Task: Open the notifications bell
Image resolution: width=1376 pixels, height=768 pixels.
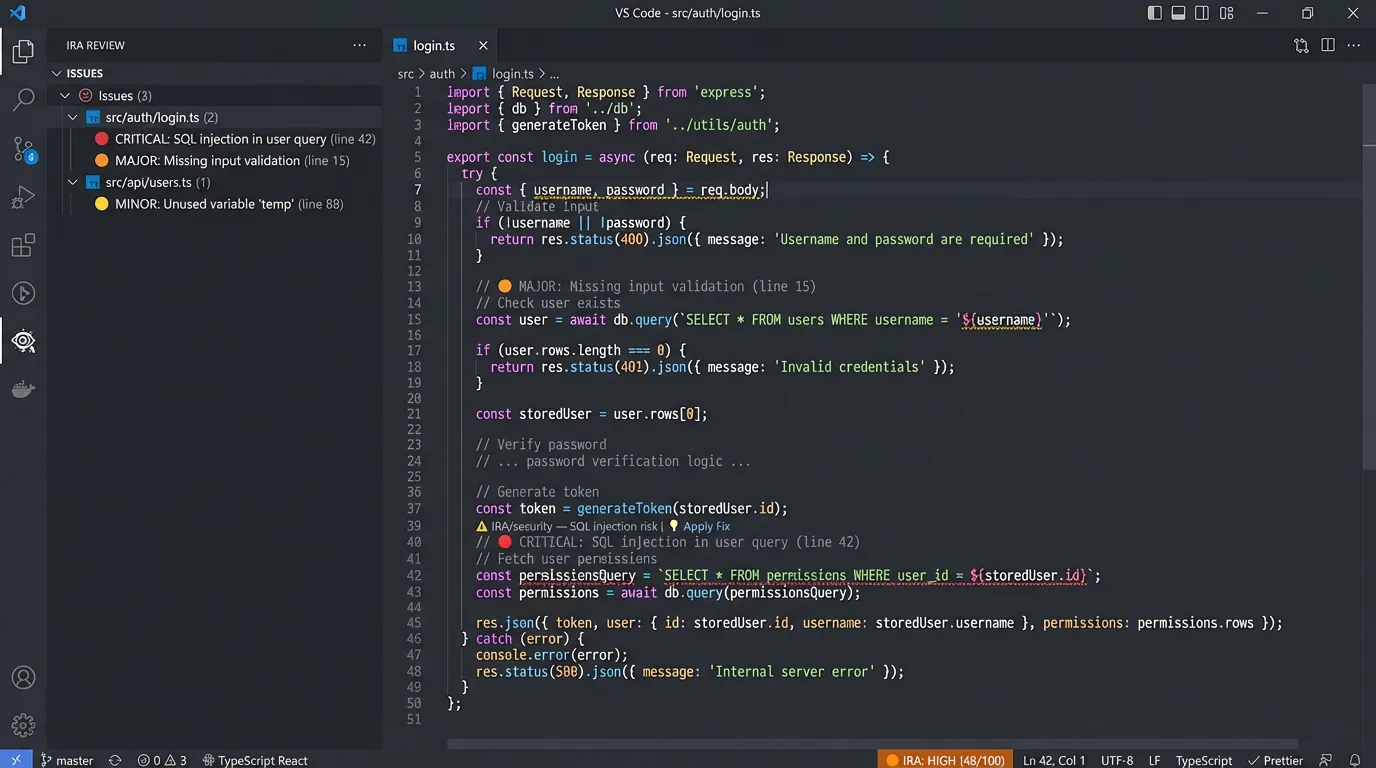Action: pyautogui.click(x=1355, y=760)
